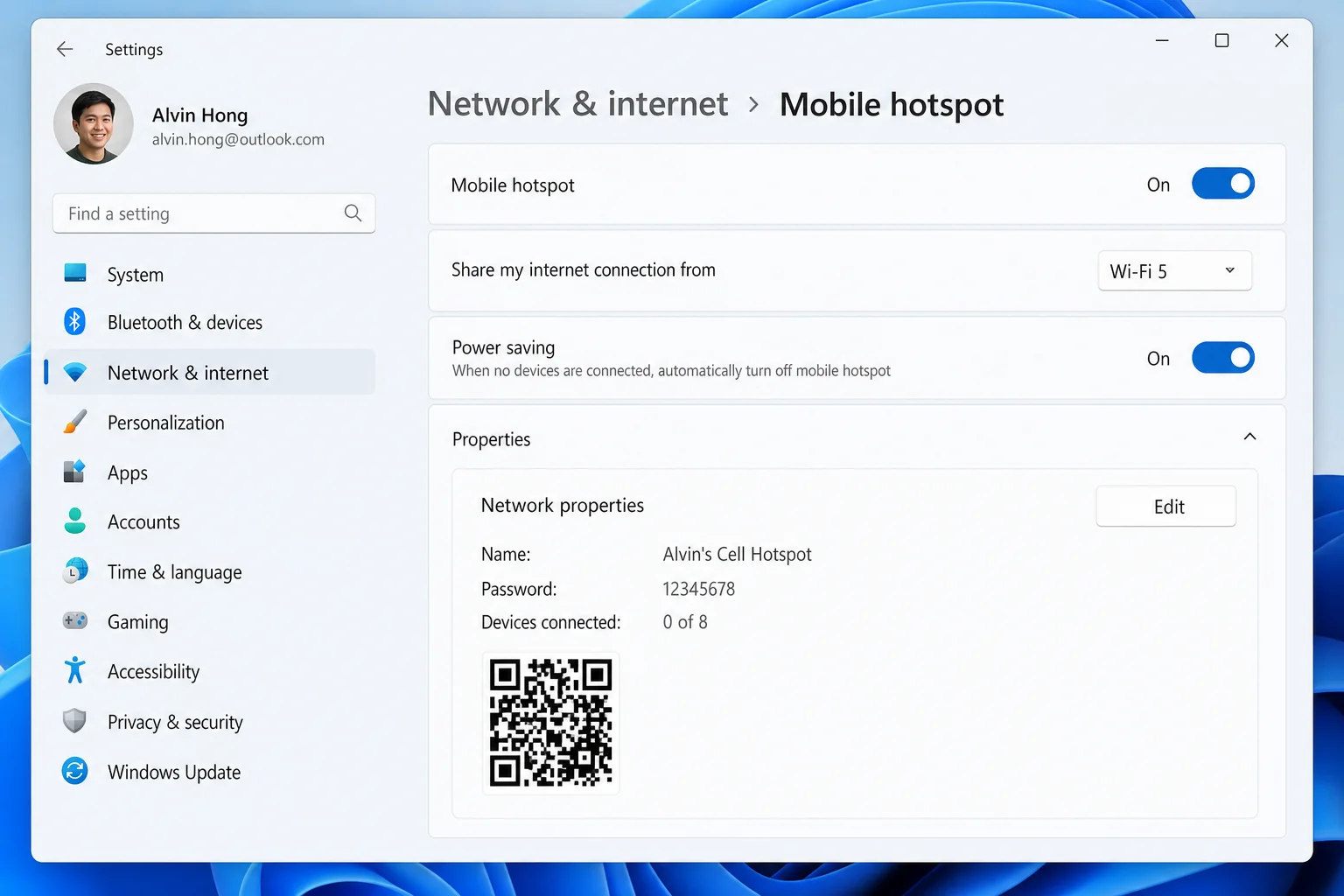
Task: Click the 0 of 8 devices value
Action: pos(685,622)
